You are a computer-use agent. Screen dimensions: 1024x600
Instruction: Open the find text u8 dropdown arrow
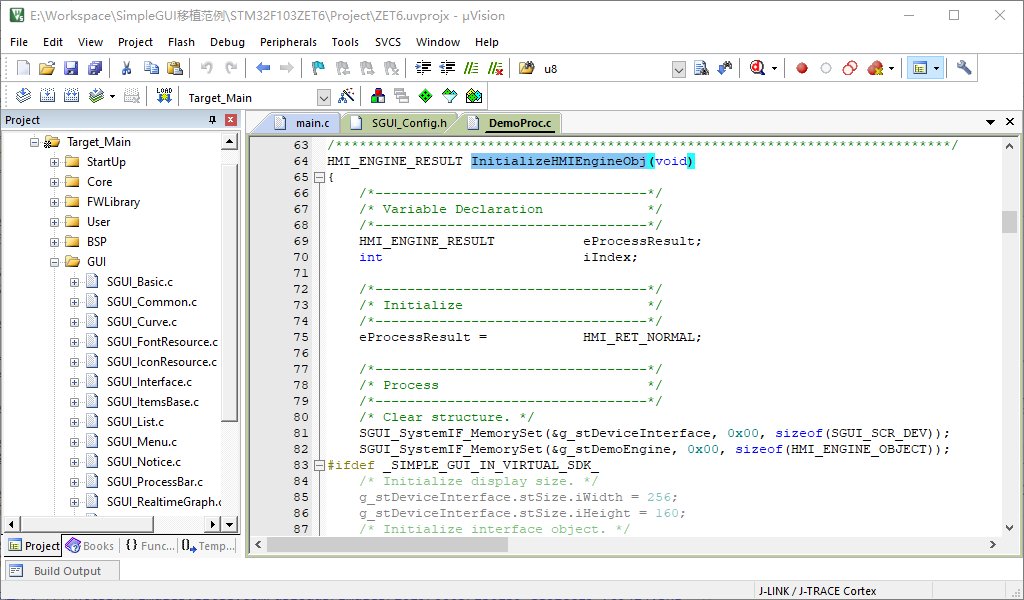pos(679,69)
